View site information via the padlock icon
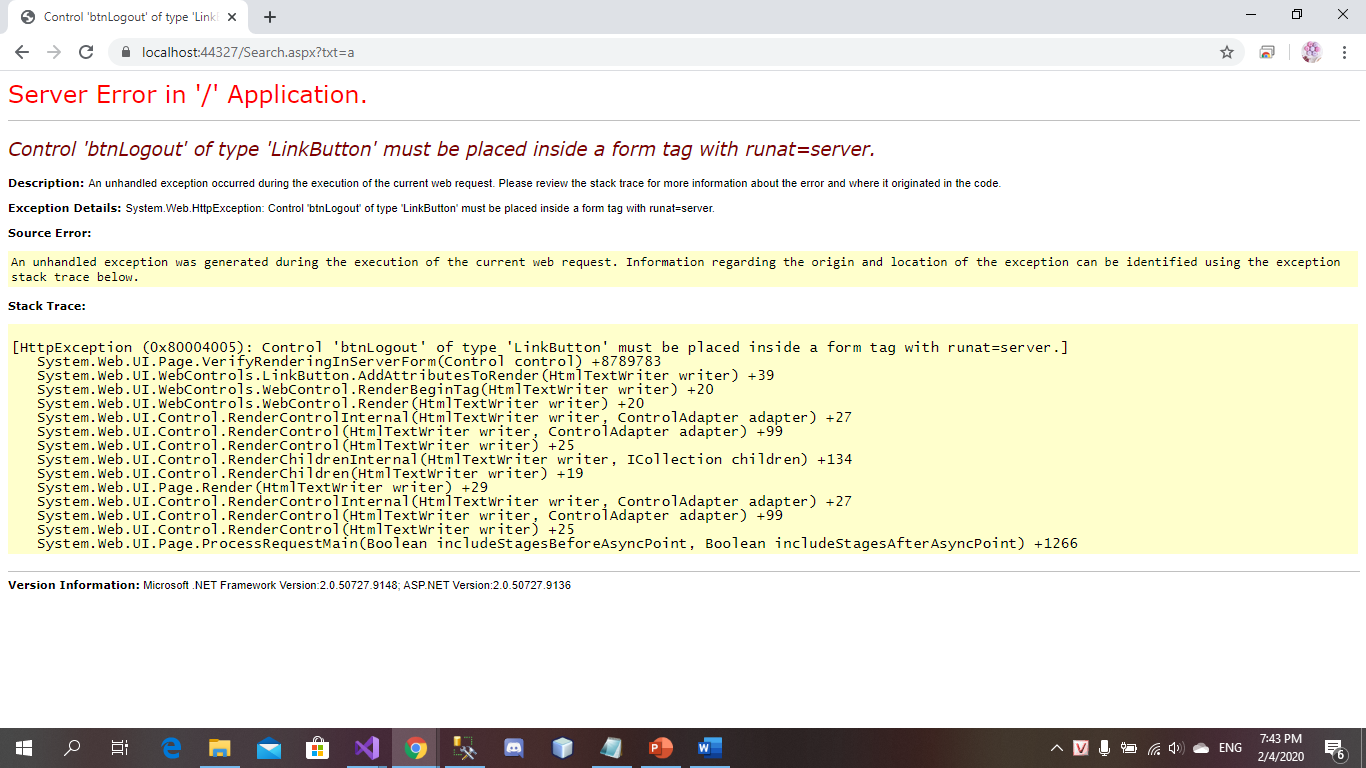1366x768 pixels. [126, 52]
